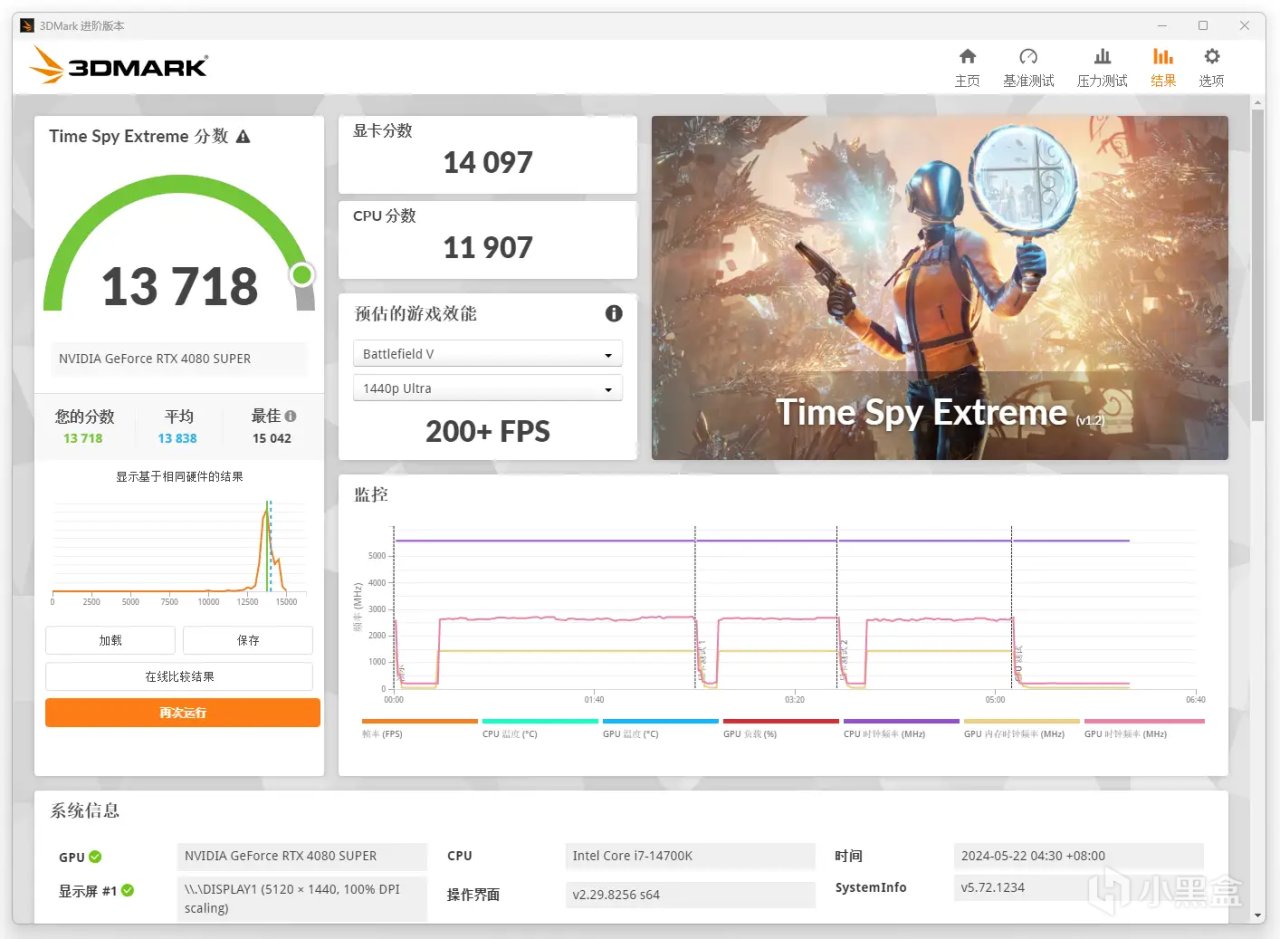This screenshot has width=1280, height=939.
Task: Click the GPU field in 系统信息
Action: point(302,856)
